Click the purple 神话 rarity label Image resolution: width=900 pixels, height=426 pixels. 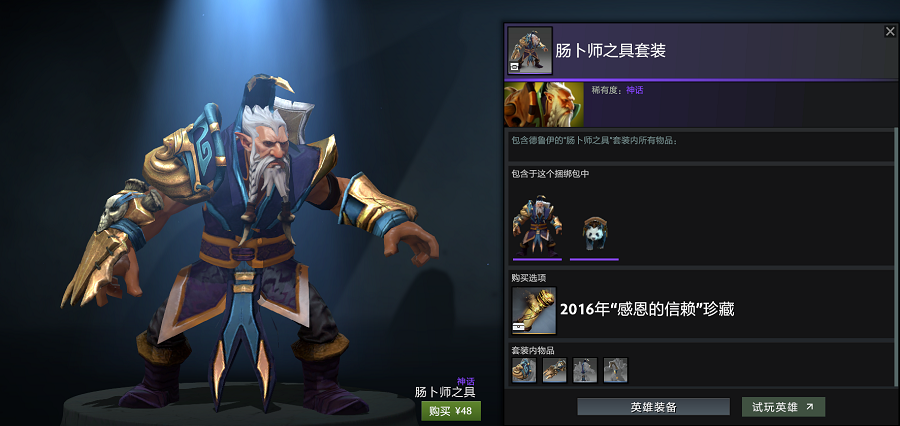click(x=635, y=90)
